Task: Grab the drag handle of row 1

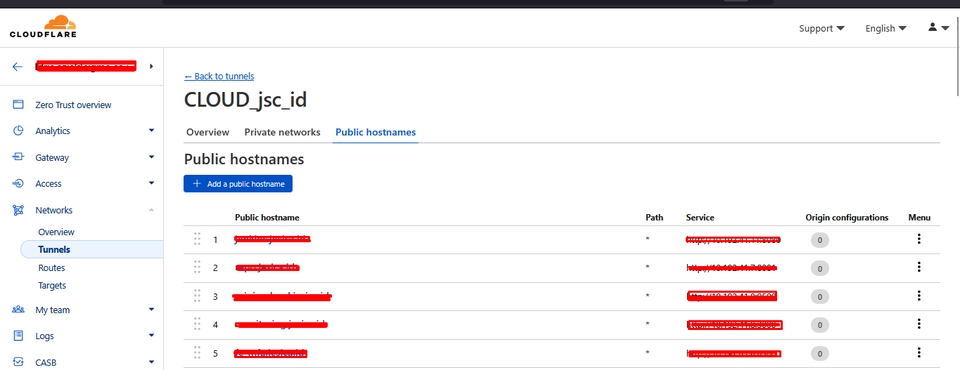Action: tap(197, 239)
